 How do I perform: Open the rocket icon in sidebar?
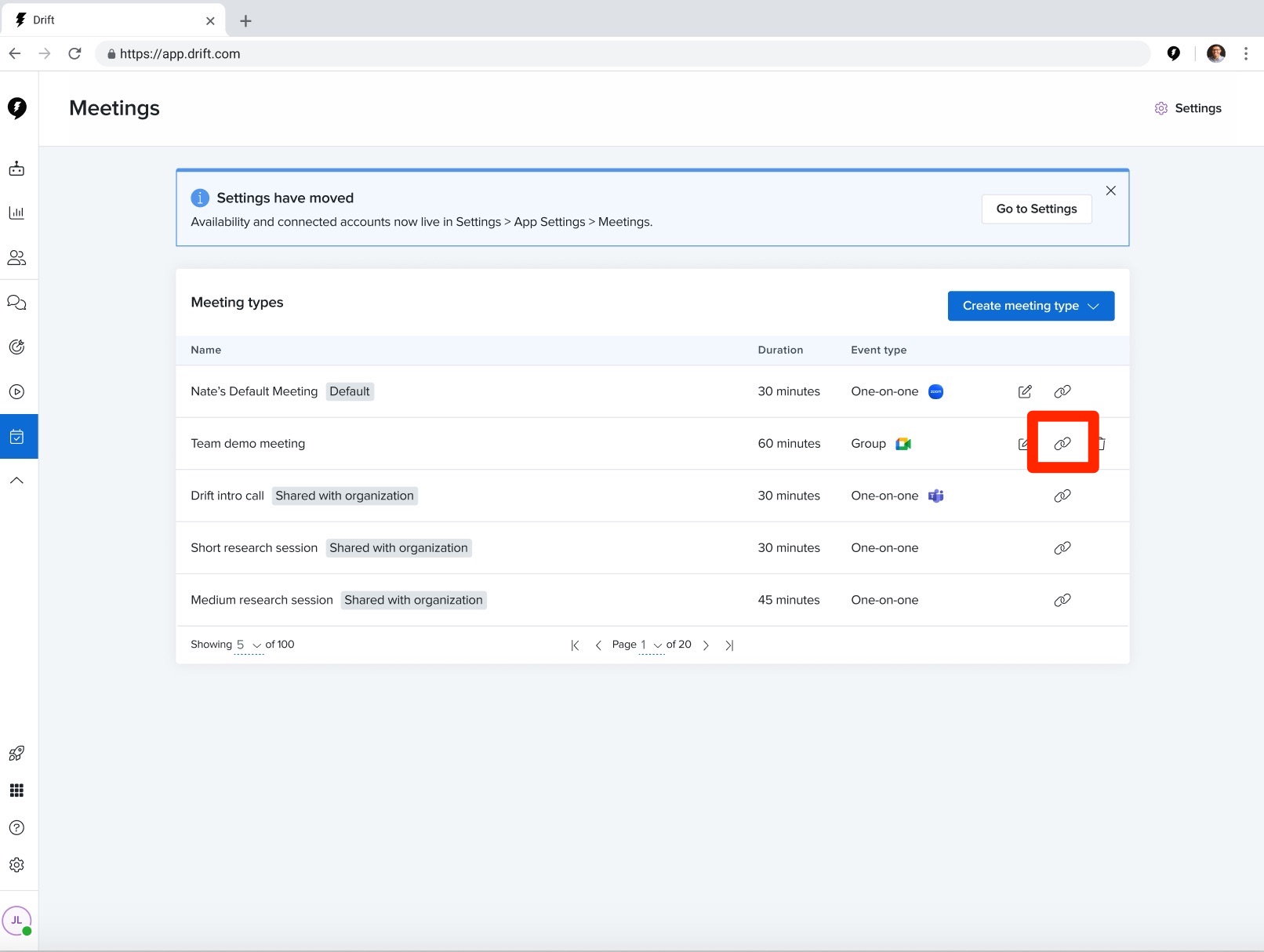16,754
